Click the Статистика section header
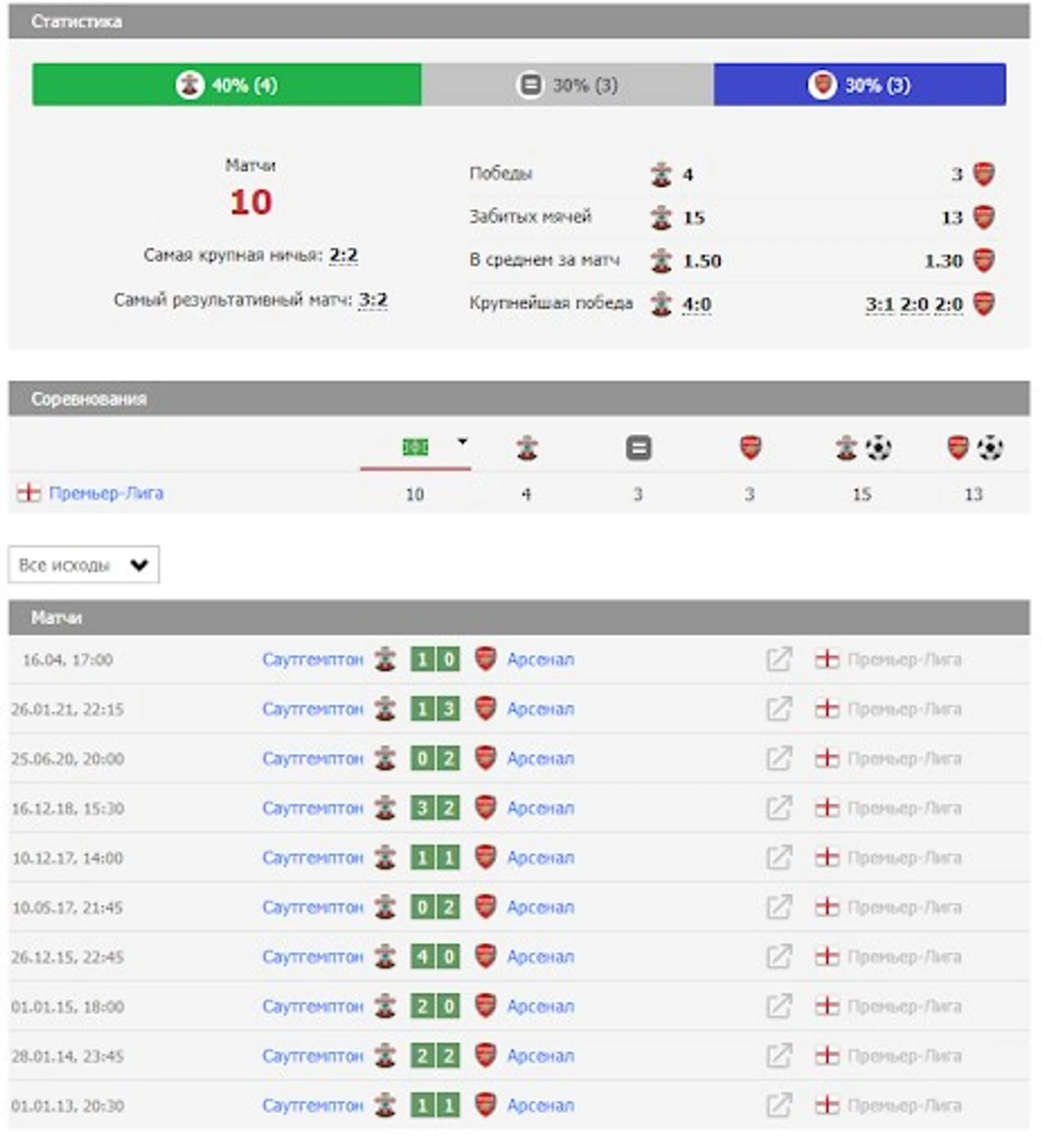This screenshot has height=1148, width=1042. tap(519, 21)
